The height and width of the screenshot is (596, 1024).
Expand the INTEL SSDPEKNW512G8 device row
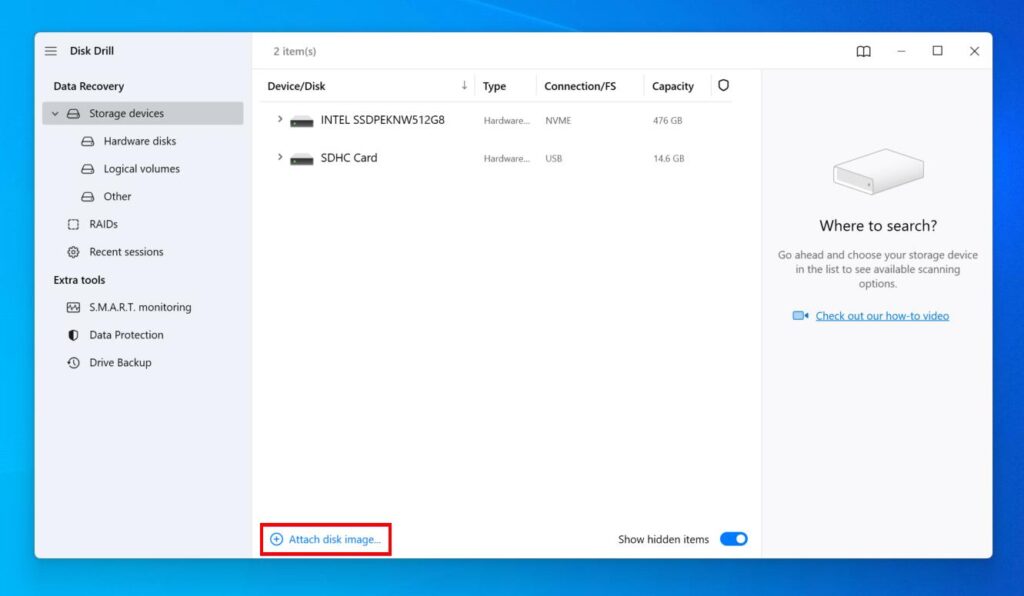tap(280, 120)
